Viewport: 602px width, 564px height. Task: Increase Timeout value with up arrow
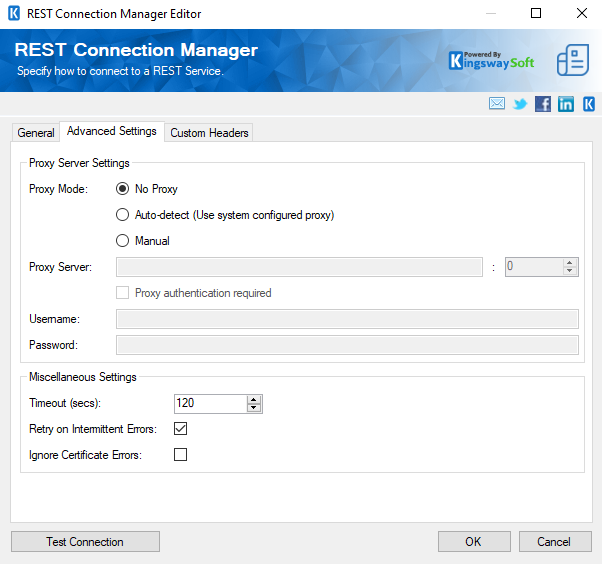coord(253,400)
